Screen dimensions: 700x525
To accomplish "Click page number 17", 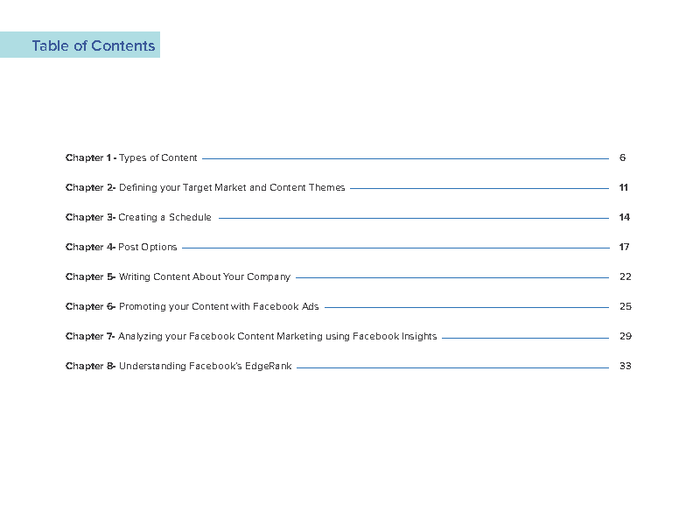I will point(624,247).
